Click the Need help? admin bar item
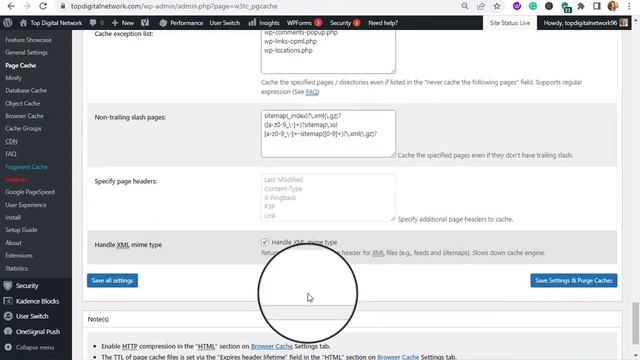 [x=383, y=23]
